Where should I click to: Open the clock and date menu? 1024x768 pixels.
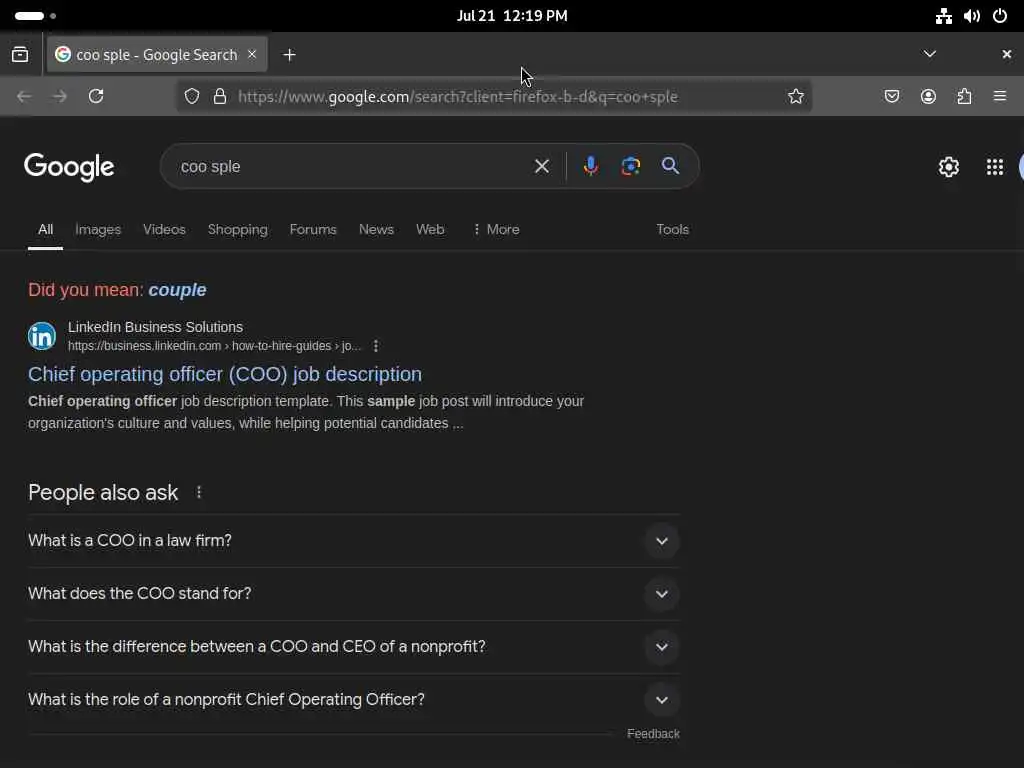[512, 16]
